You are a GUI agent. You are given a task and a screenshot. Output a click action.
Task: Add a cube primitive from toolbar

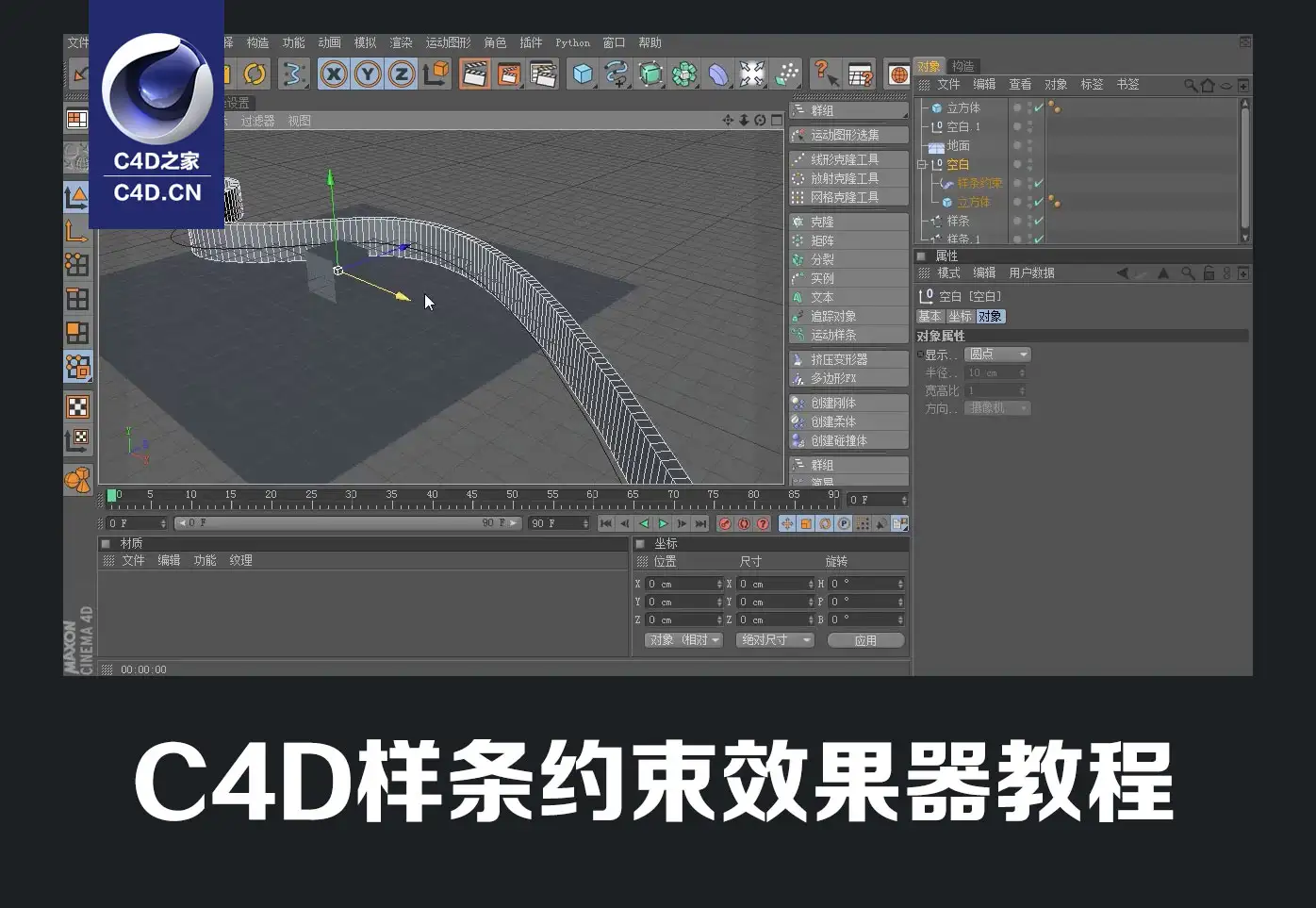point(584,74)
